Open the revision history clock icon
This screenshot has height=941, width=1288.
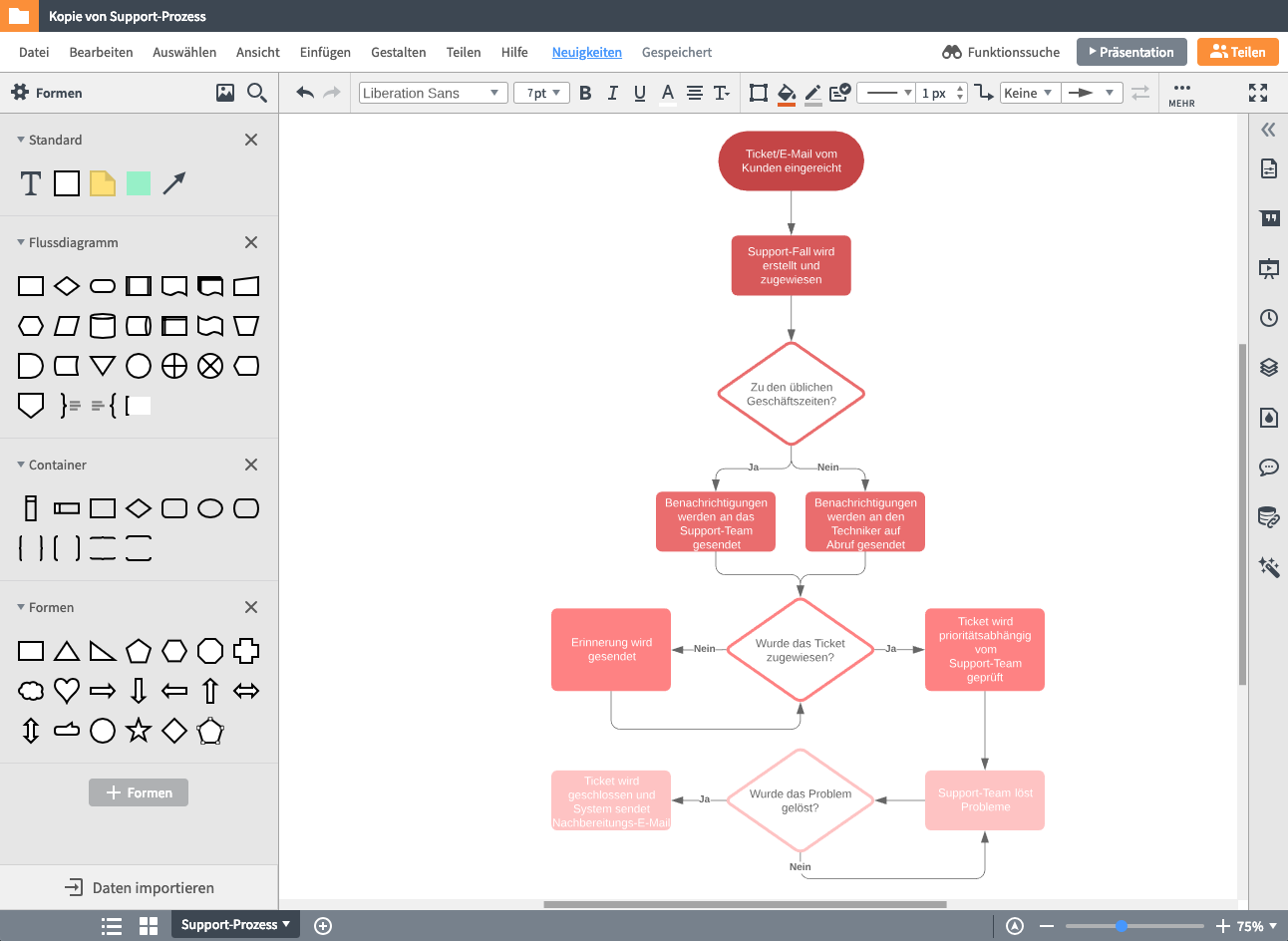pyautogui.click(x=1268, y=317)
